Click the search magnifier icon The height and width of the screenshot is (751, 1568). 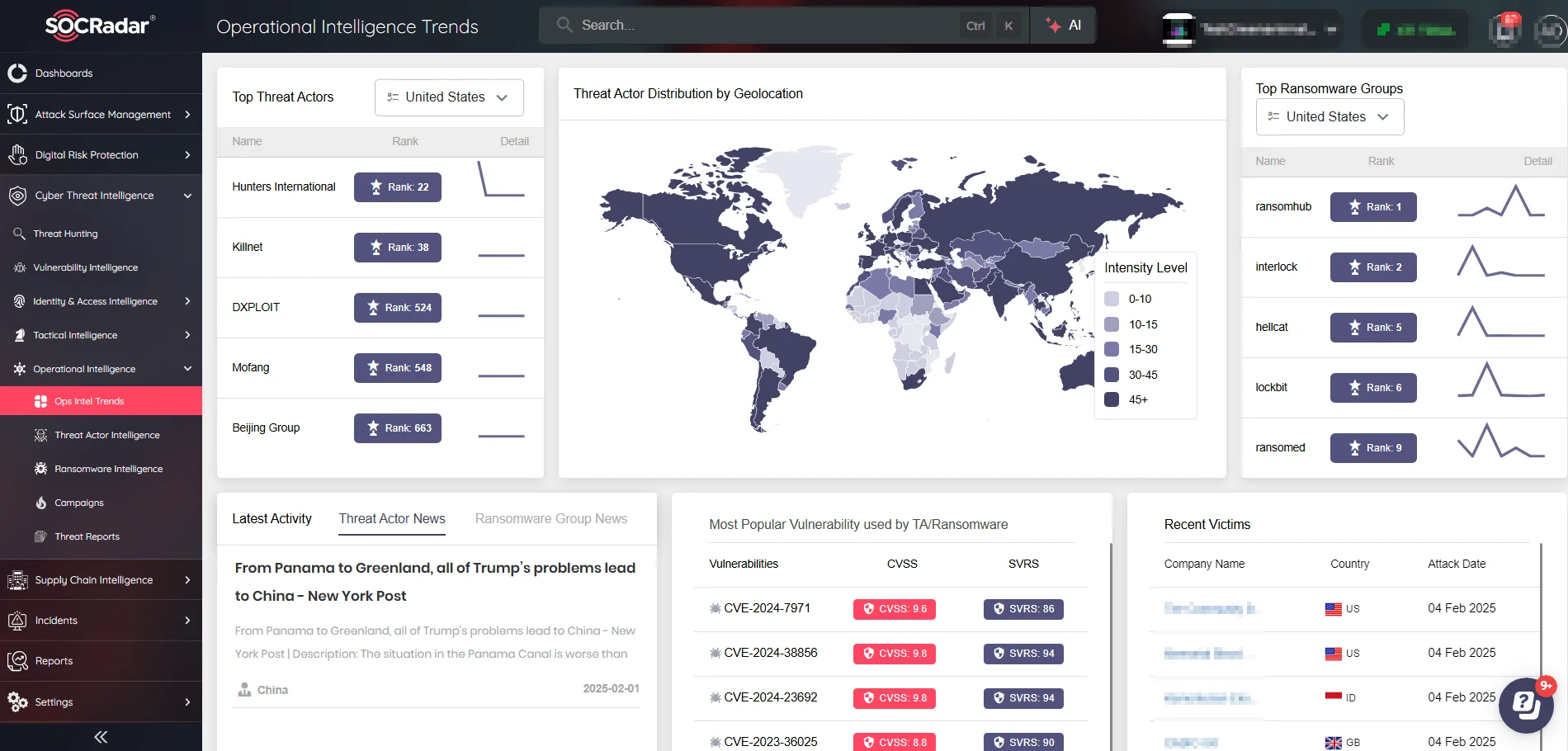coord(564,25)
